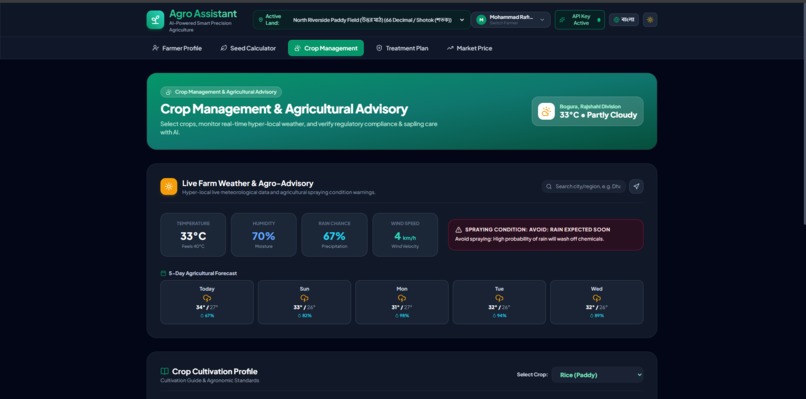Click the globe icon in Bangla button
This screenshot has height=399, width=806.
click(x=616, y=20)
